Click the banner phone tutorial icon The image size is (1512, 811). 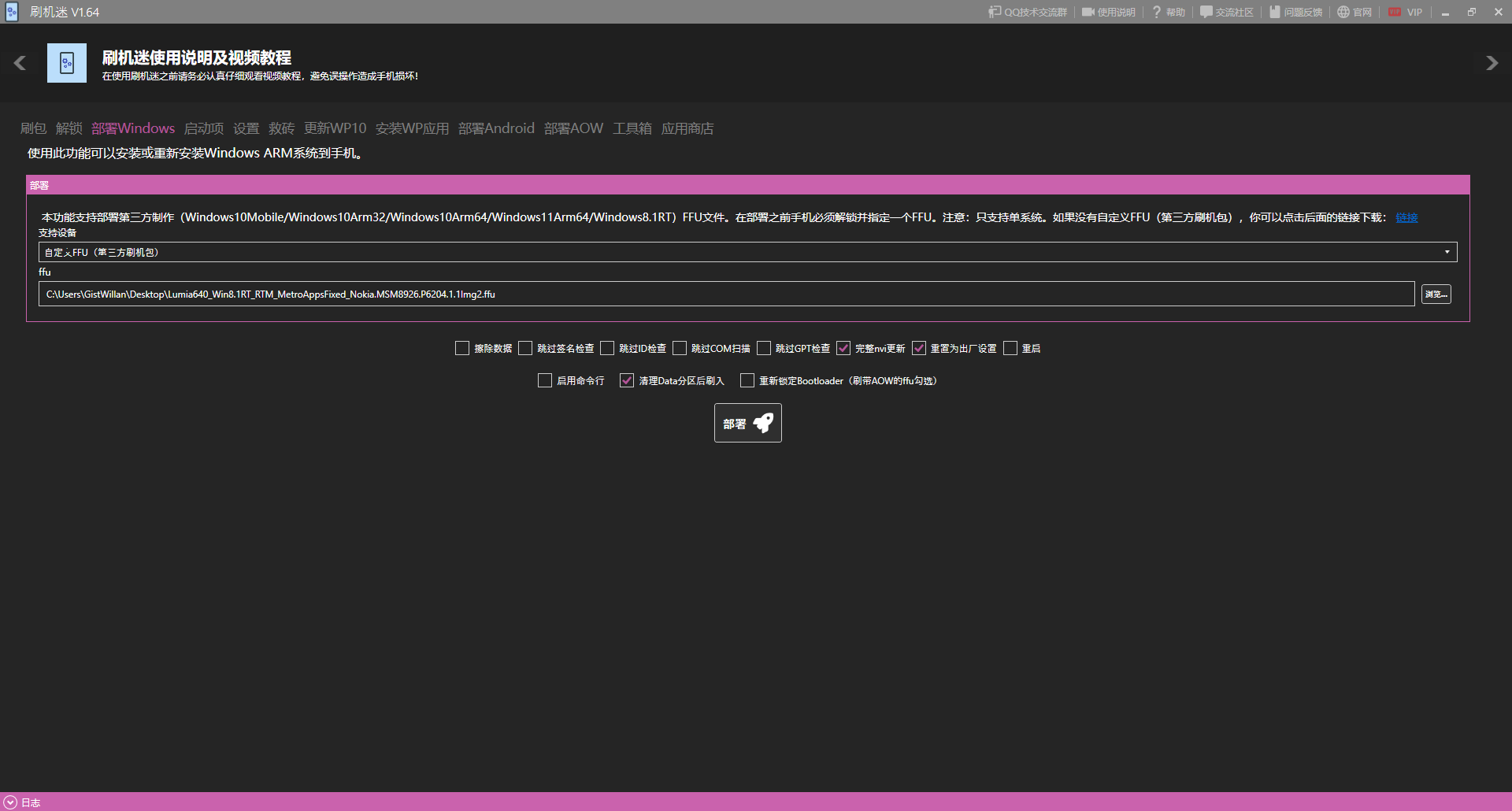click(x=67, y=63)
